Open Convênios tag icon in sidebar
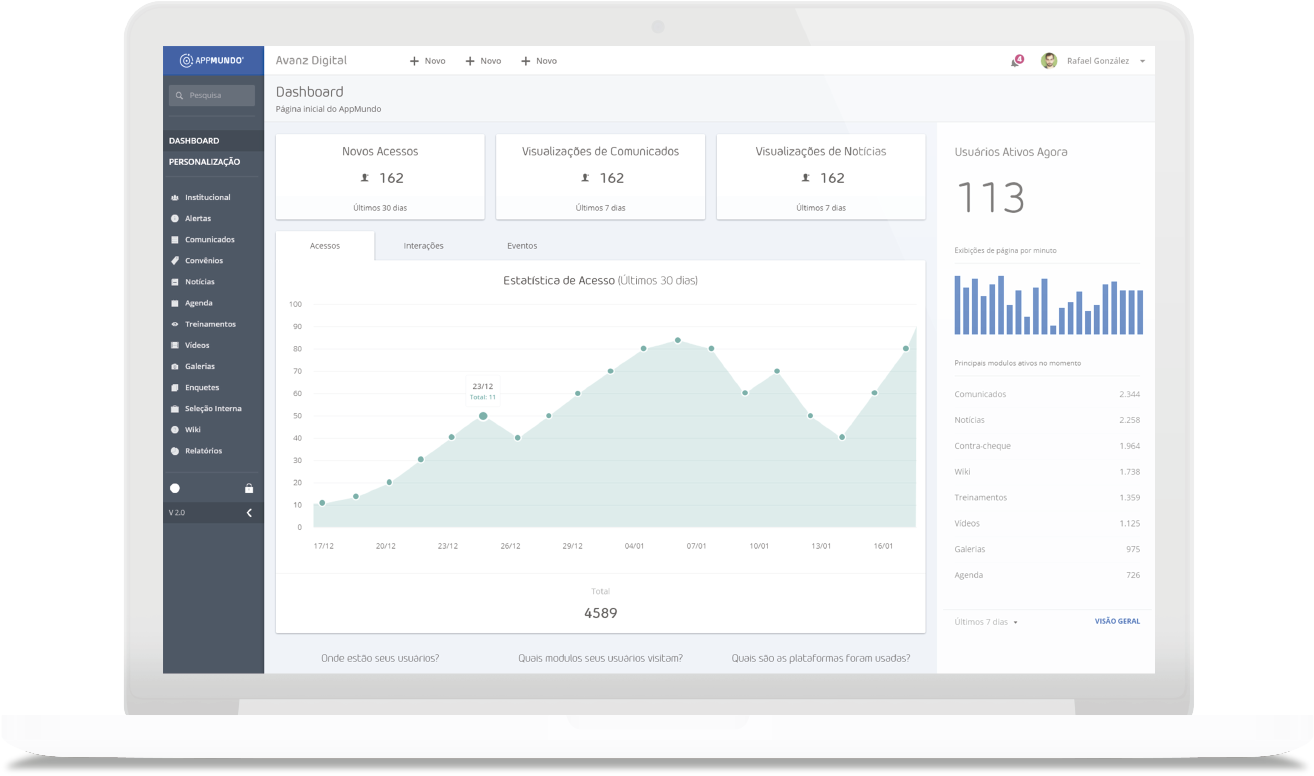Viewport: 1314px width, 776px height. coord(175,261)
